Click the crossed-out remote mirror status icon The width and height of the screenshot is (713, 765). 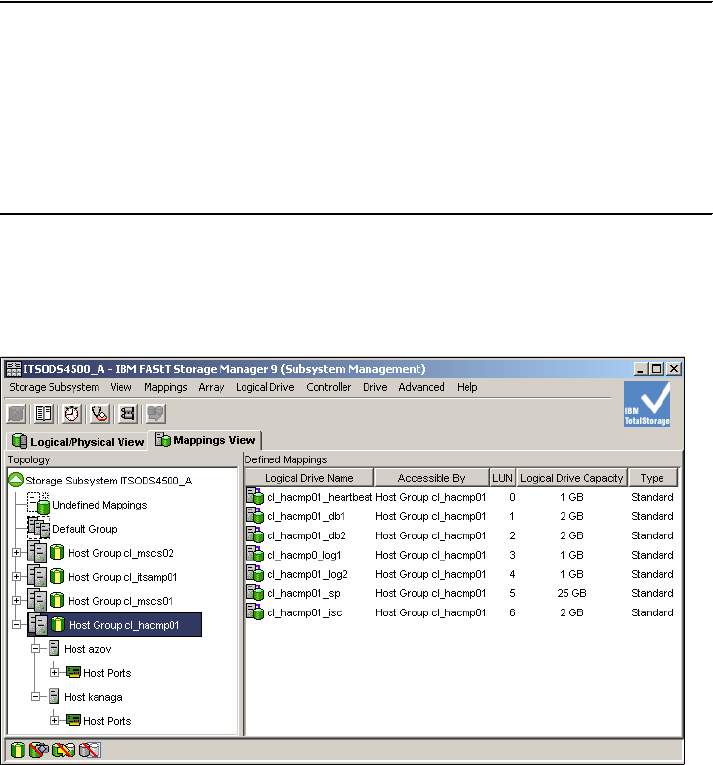click(90, 750)
